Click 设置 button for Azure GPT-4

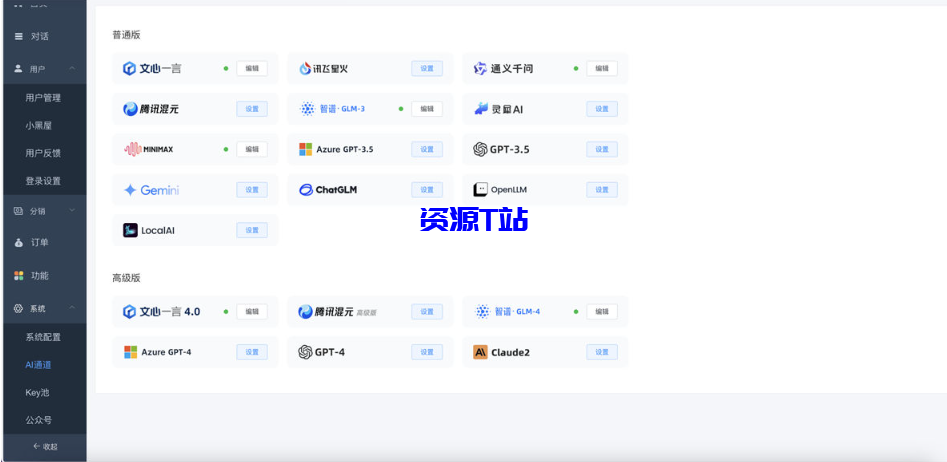click(x=252, y=352)
